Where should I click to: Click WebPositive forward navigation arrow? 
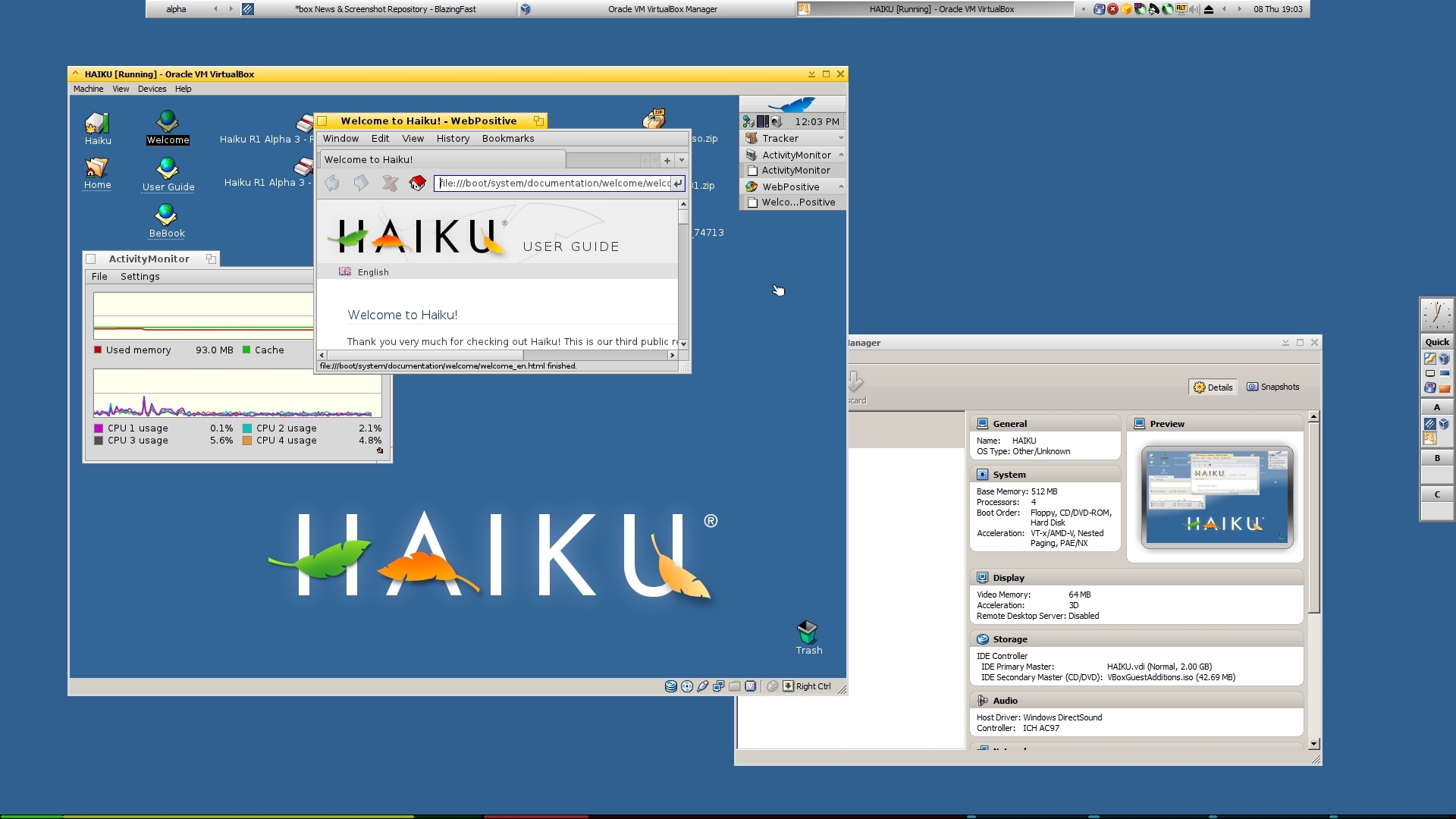coord(361,183)
